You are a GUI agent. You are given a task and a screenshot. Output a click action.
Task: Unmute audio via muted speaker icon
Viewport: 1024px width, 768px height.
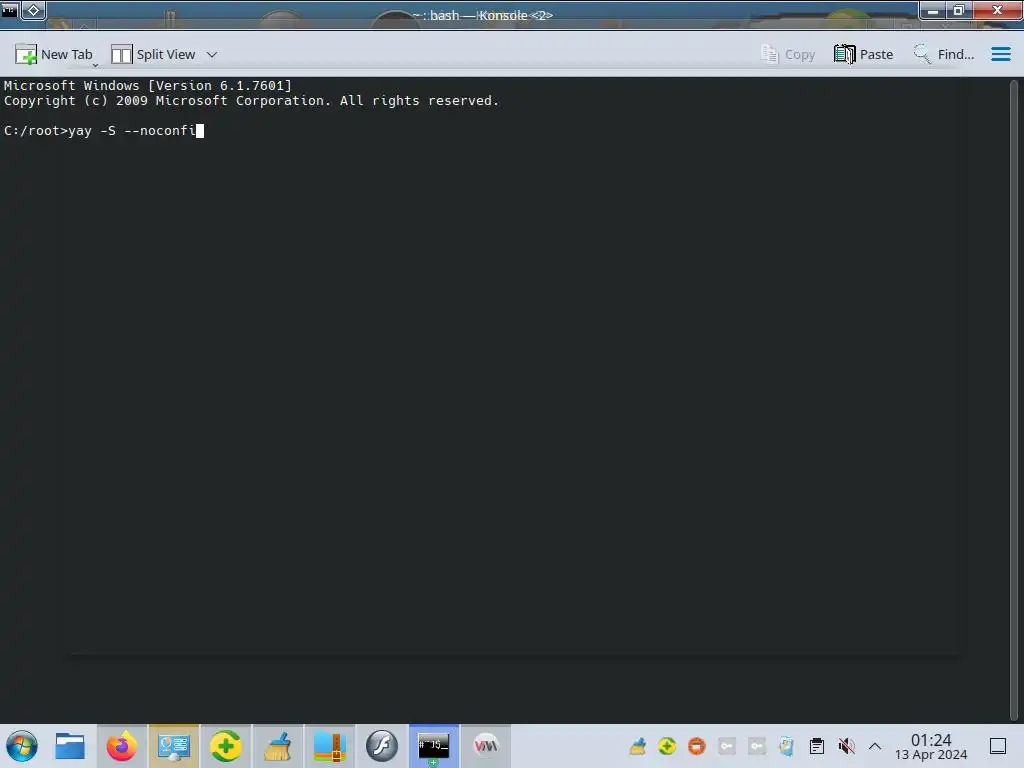pos(846,746)
